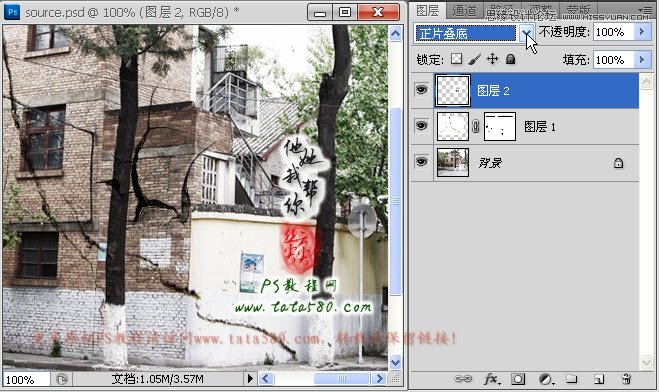Minimize the source.psd document window

point(319,12)
